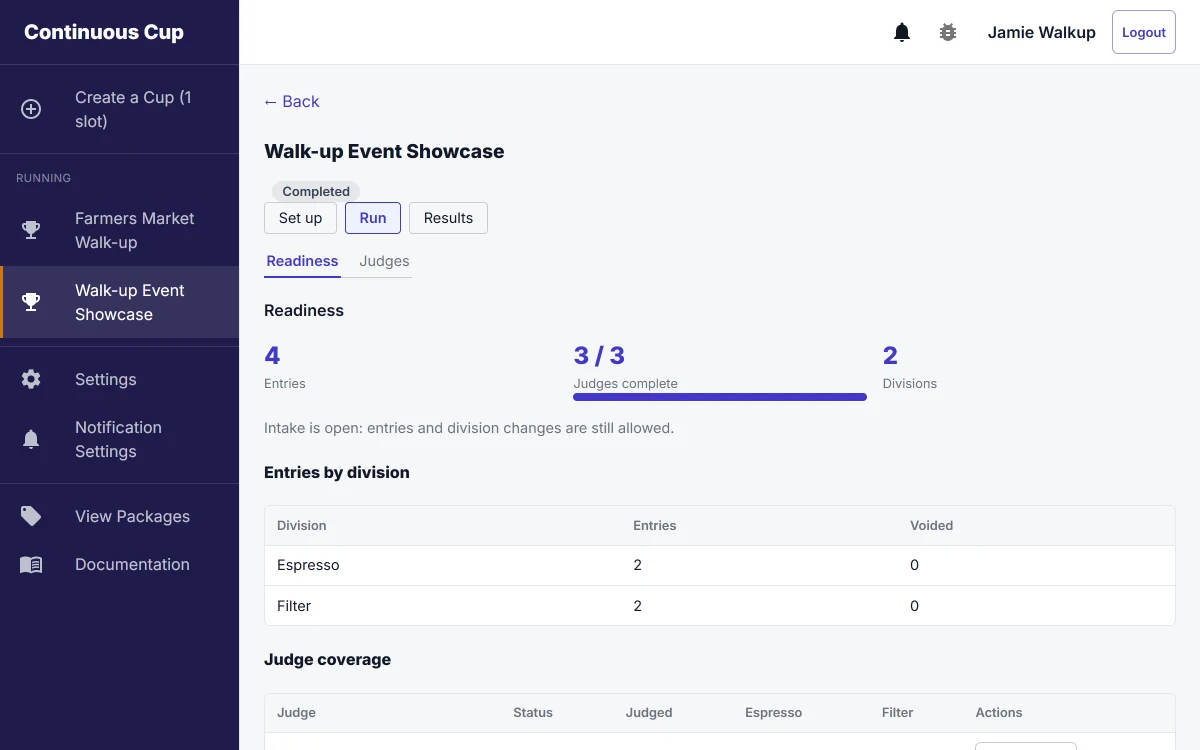Log out with the Logout button
The image size is (1200, 750).
(1144, 32)
